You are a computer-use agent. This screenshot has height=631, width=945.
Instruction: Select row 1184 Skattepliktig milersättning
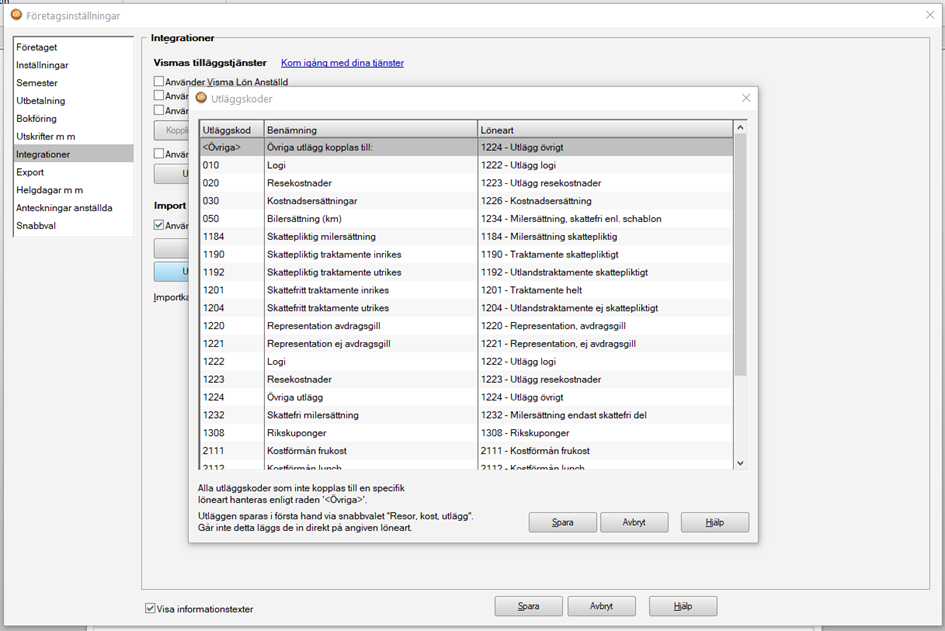(x=466, y=237)
